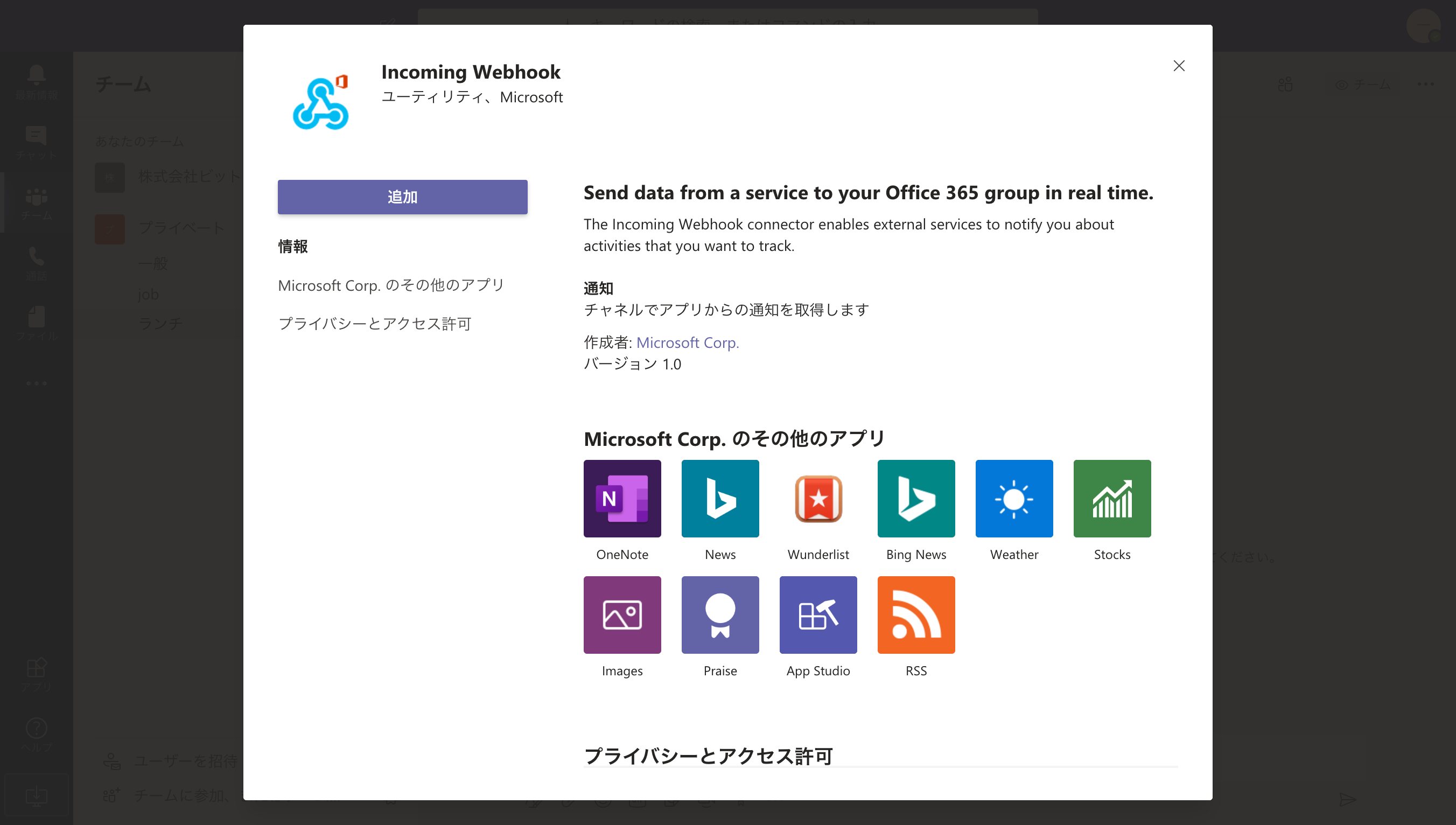Close the Incoming Webhook dialog
1456x825 pixels.
point(1178,66)
